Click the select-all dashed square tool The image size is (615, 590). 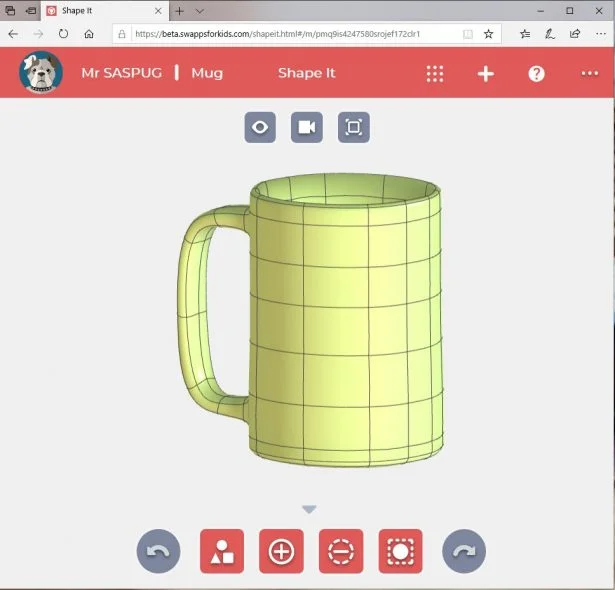401,551
